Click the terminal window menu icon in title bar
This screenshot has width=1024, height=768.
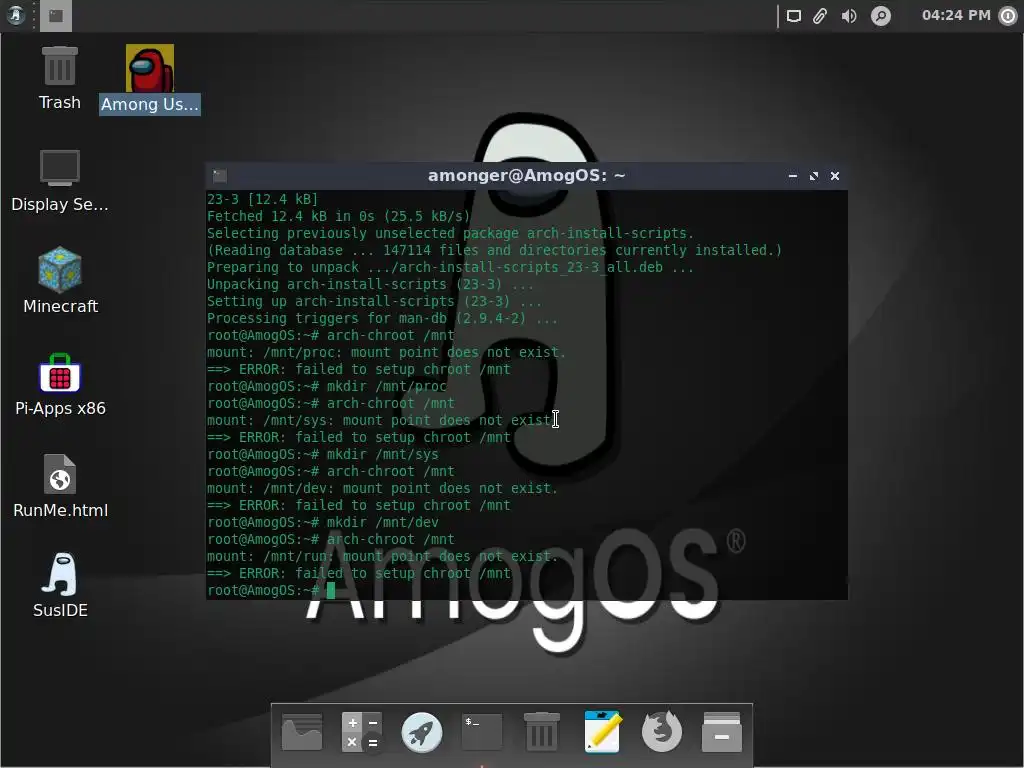coord(219,176)
